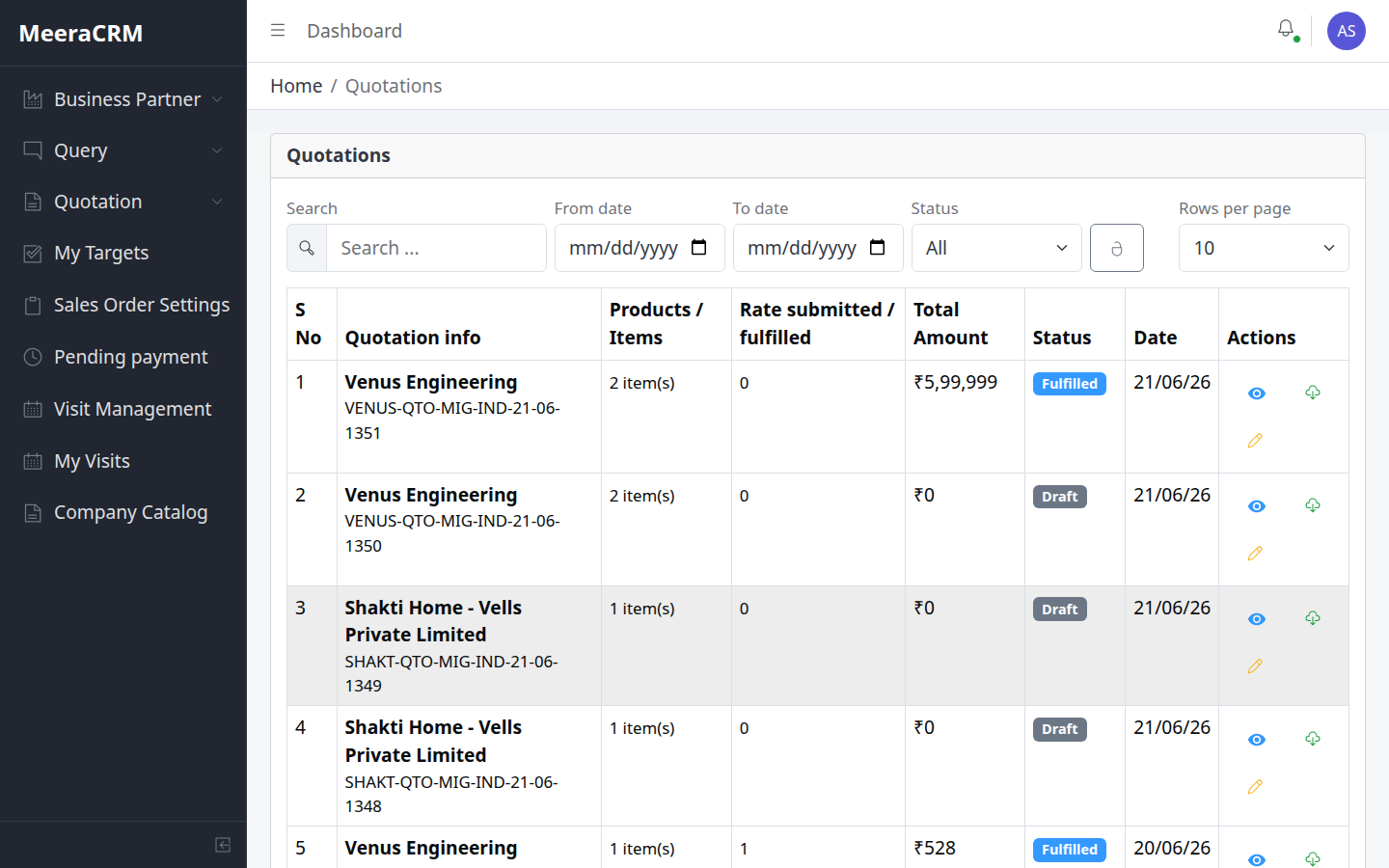Open the notifications bell
This screenshot has height=868, width=1389.
tap(1286, 30)
